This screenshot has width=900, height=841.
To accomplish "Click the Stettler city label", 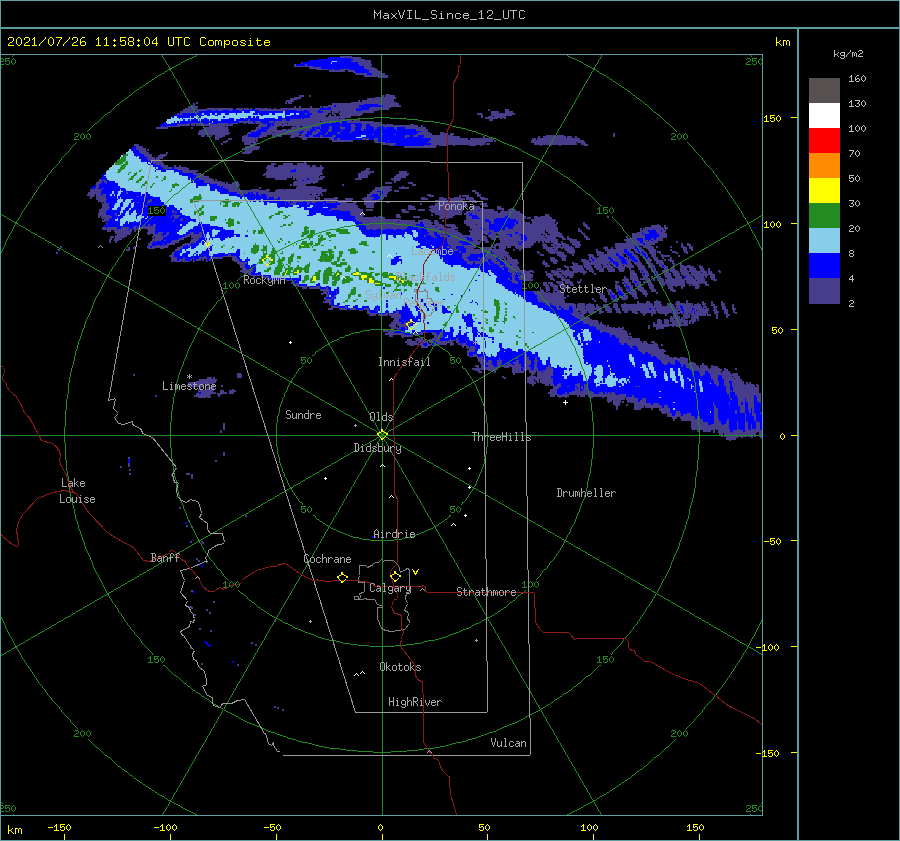I will click(x=583, y=289).
